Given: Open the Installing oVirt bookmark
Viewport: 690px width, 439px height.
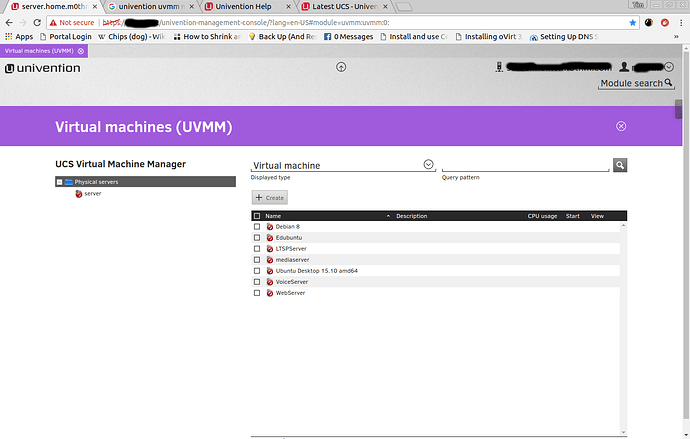Looking at the screenshot, I should [488, 37].
